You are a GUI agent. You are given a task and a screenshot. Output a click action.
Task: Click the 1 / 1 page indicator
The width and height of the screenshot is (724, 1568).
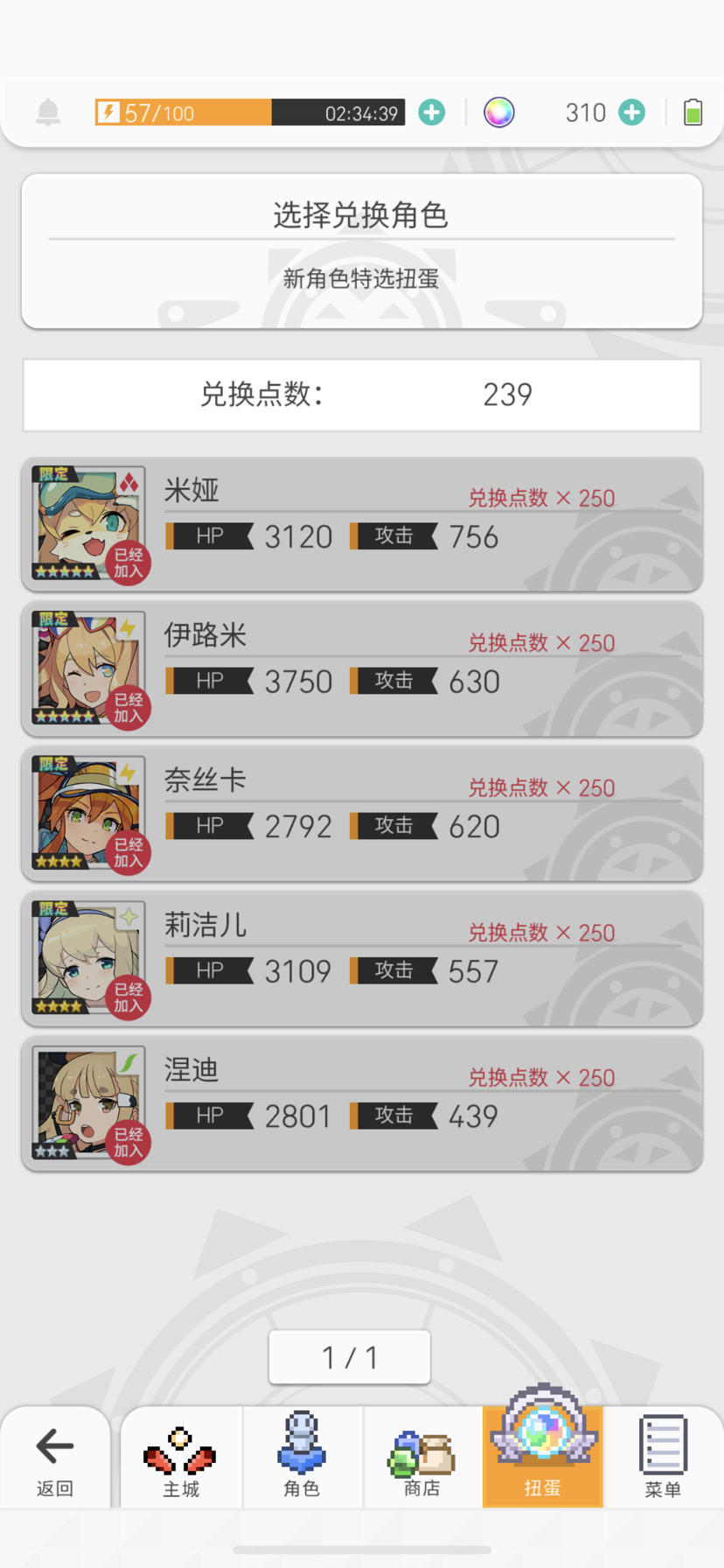click(x=350, y=1357)
